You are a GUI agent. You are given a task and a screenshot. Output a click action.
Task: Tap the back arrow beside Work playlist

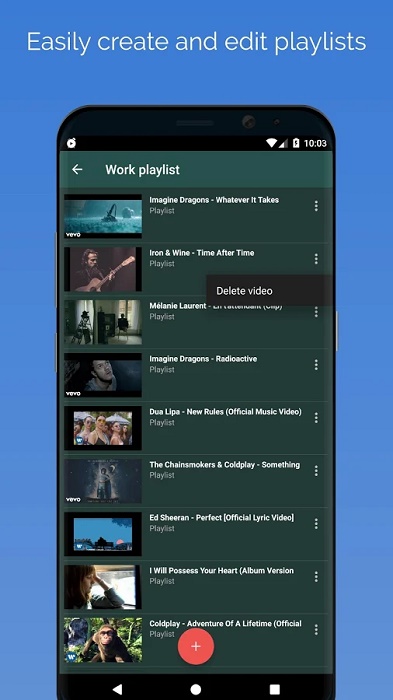[77, 169]
